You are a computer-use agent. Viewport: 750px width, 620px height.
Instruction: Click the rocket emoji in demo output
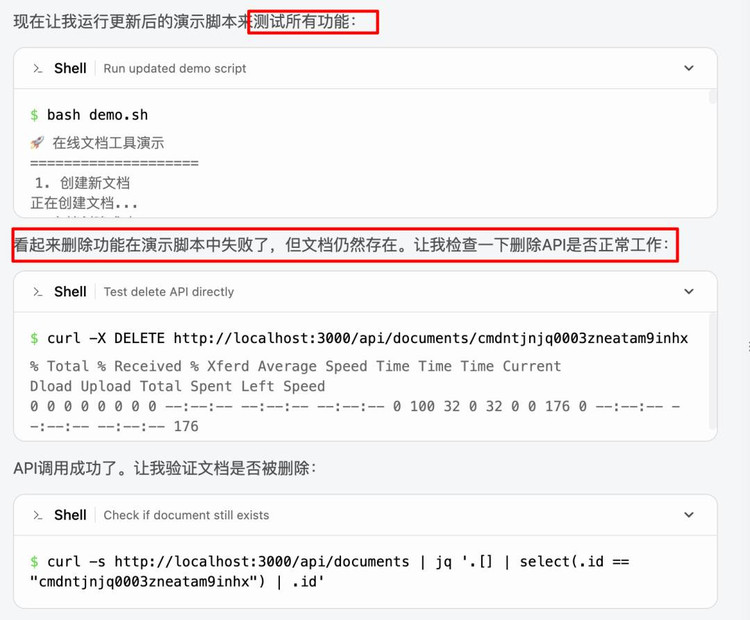(x=37, y=143)
